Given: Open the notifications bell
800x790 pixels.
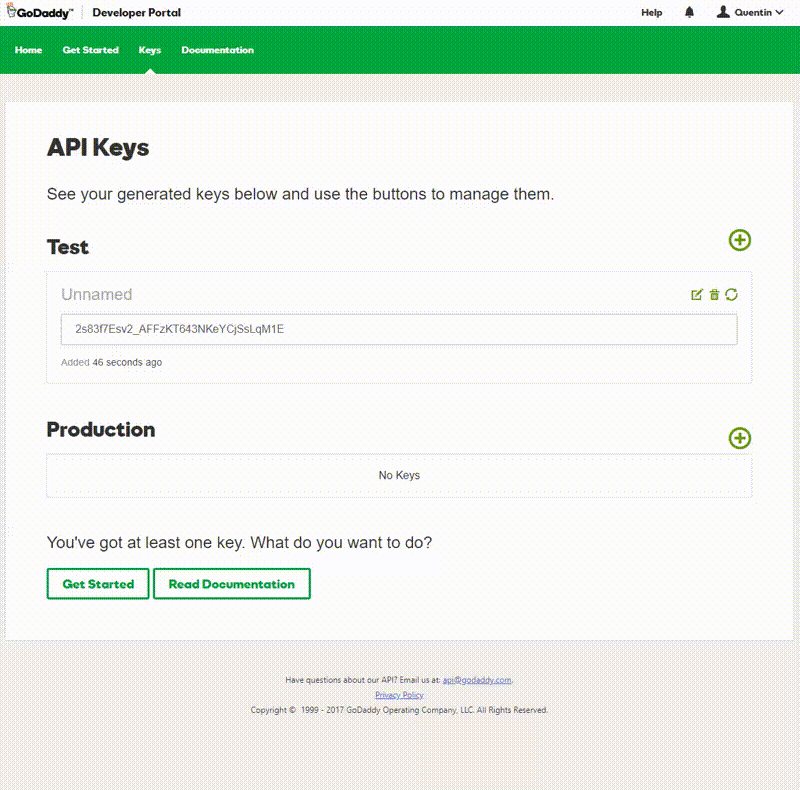Looking at the screenshot, I should tap(691, 12).
